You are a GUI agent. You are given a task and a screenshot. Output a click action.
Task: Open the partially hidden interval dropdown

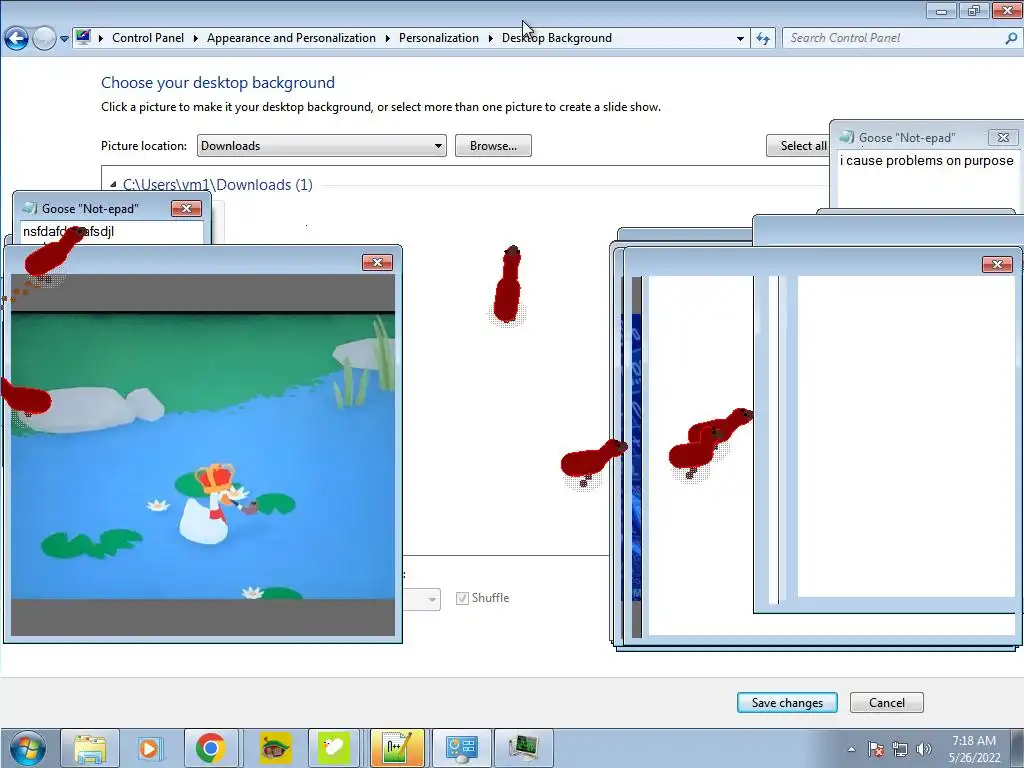tap(423, 599)
